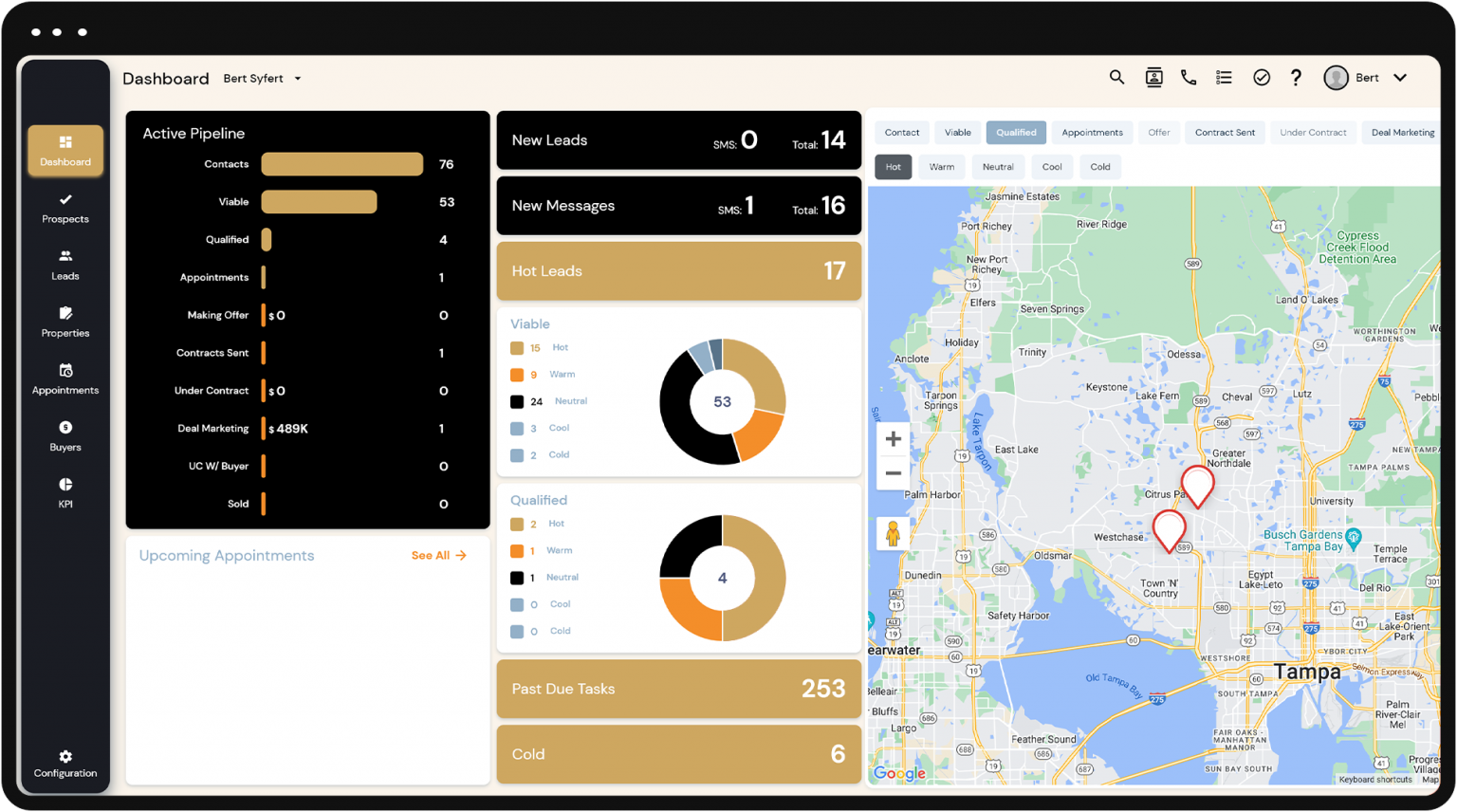Click the tan Hot swatch in Viable legend

point(517,348)
